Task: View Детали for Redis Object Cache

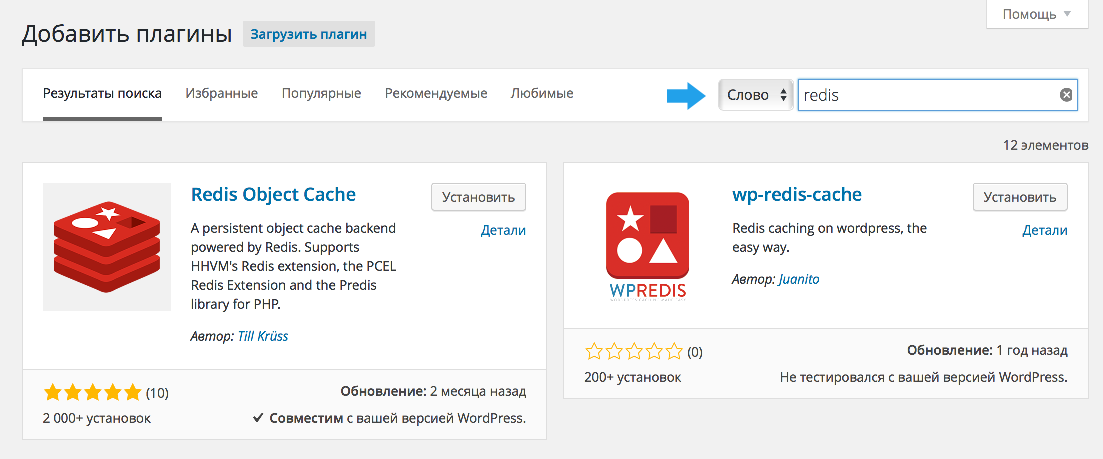Action: click(x=503, y=231)
